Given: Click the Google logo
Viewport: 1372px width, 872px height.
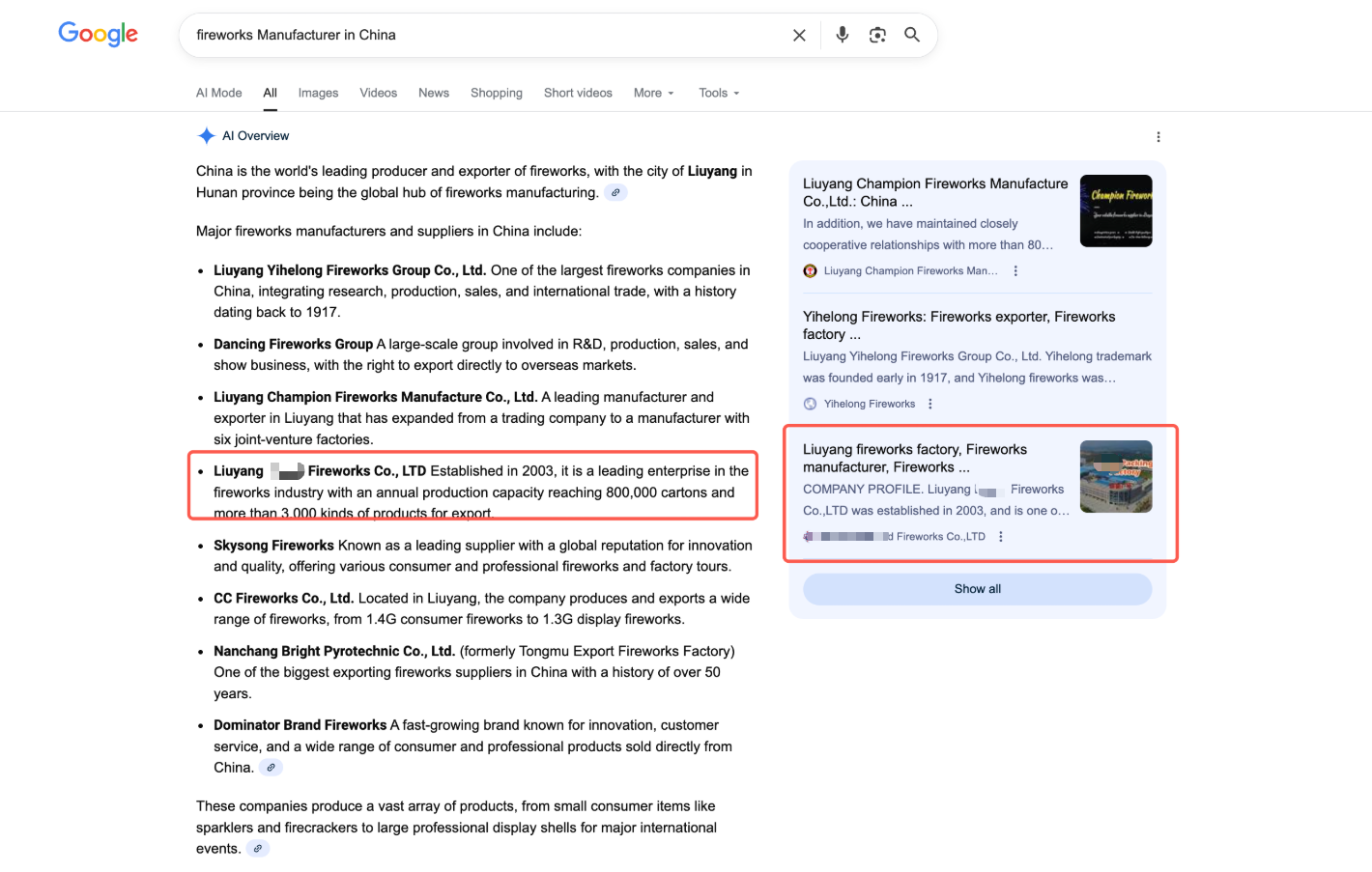Looking at the screenshot, I should pos(98,34).
